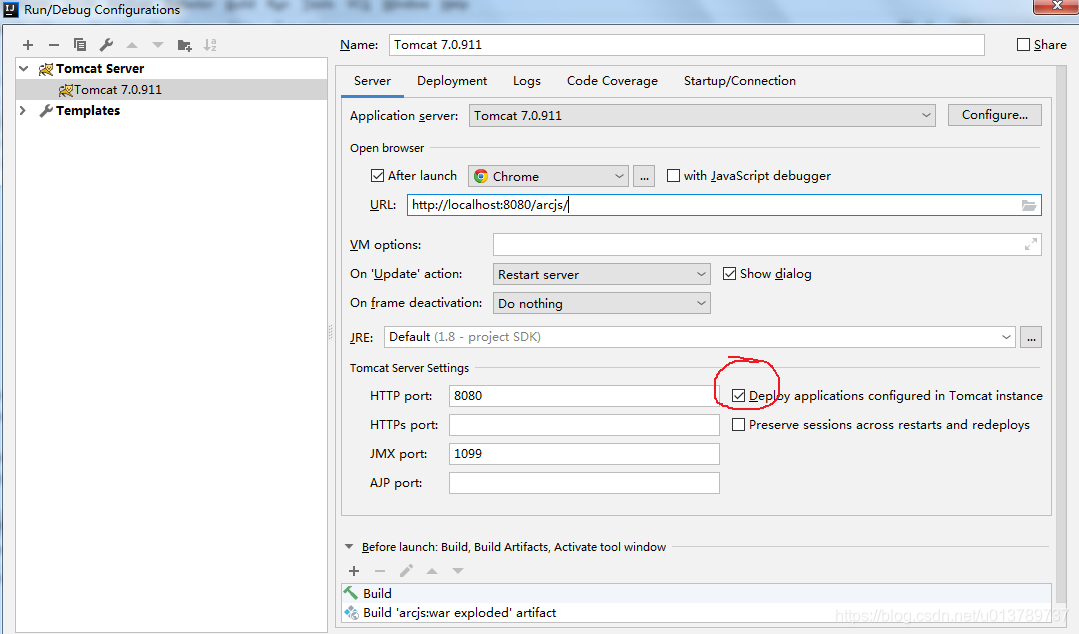
Task: Expand Templates tree node
Action: pos(23,111)
